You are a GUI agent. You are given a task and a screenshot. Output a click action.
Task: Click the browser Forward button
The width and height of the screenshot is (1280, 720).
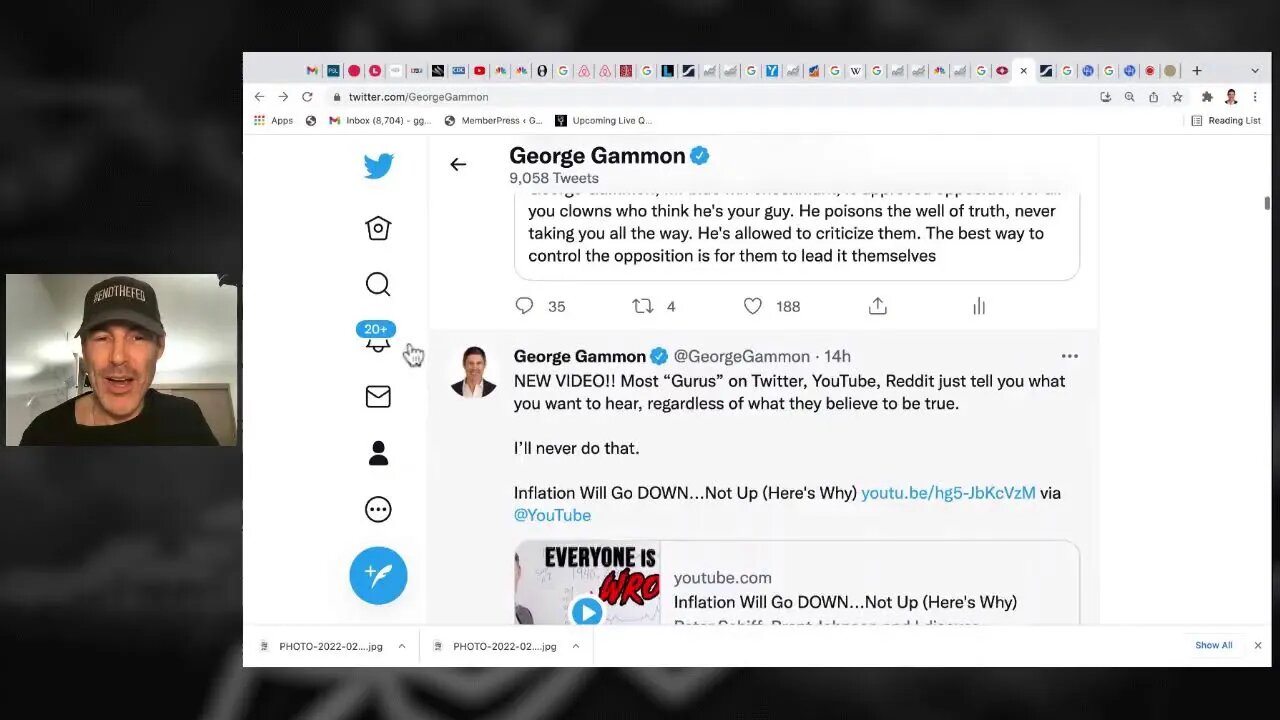click(x=283, y=97)
